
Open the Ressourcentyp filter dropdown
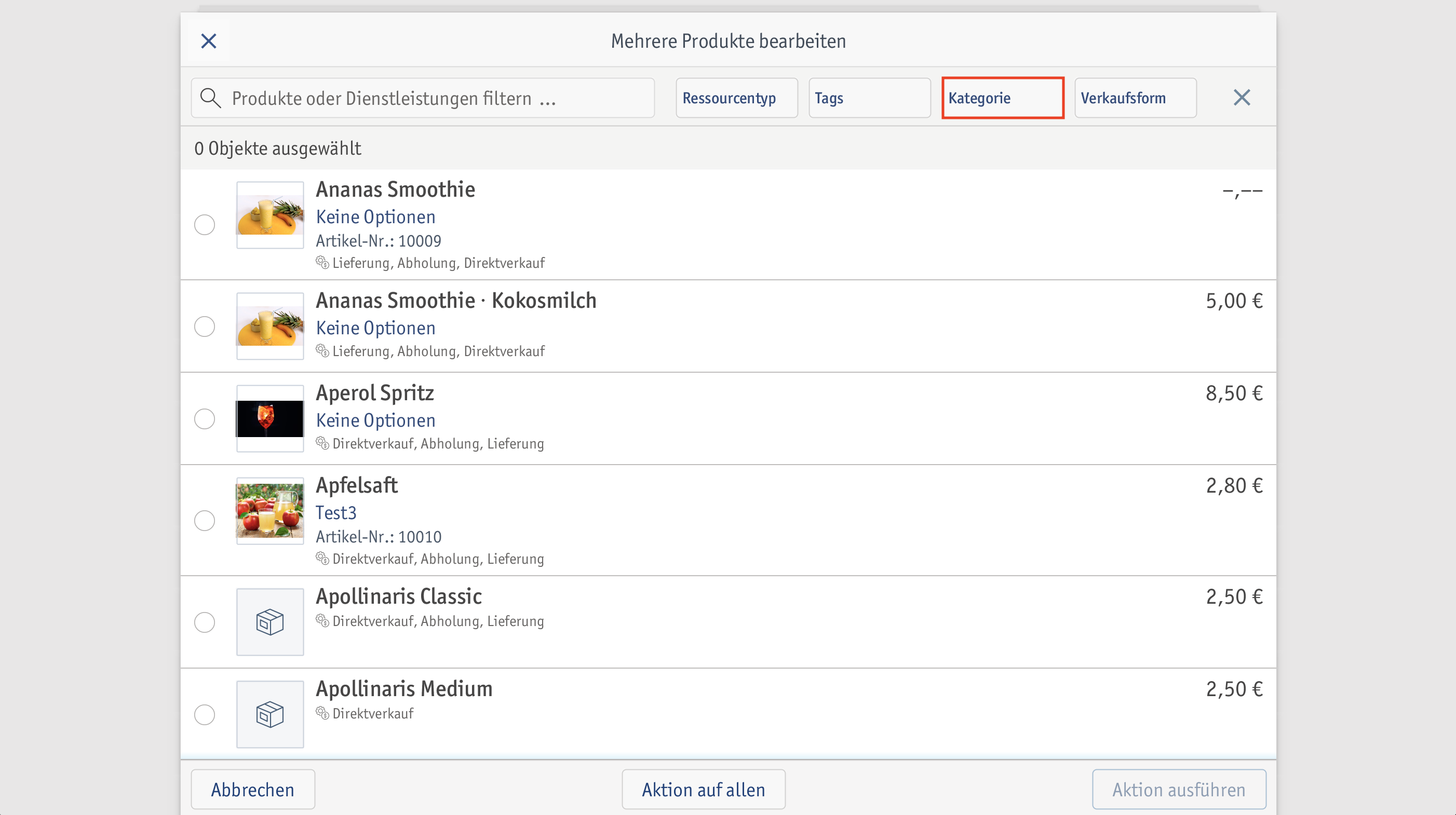[x=736, y=98]
